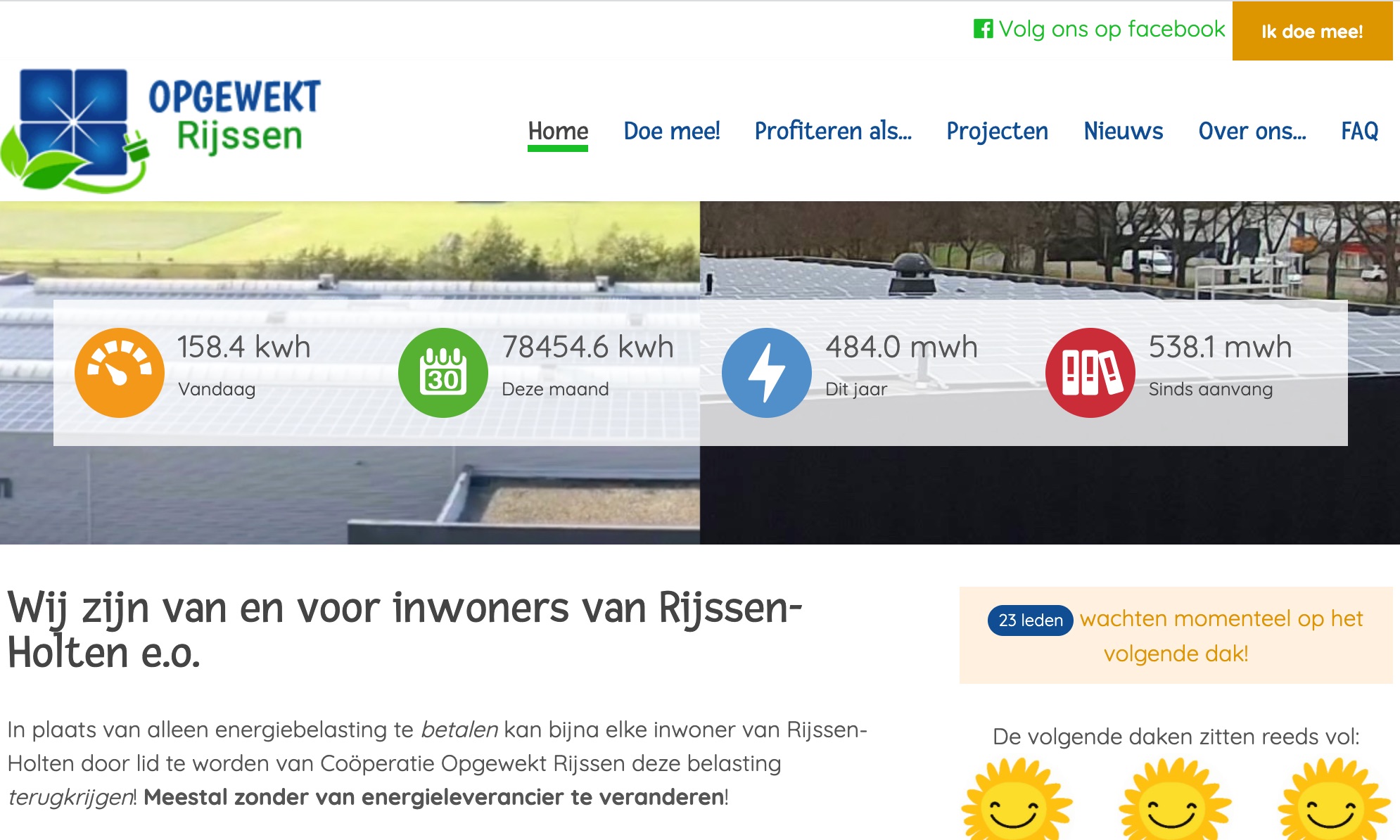Expand the Over ons... menu

coord(1252,132)
